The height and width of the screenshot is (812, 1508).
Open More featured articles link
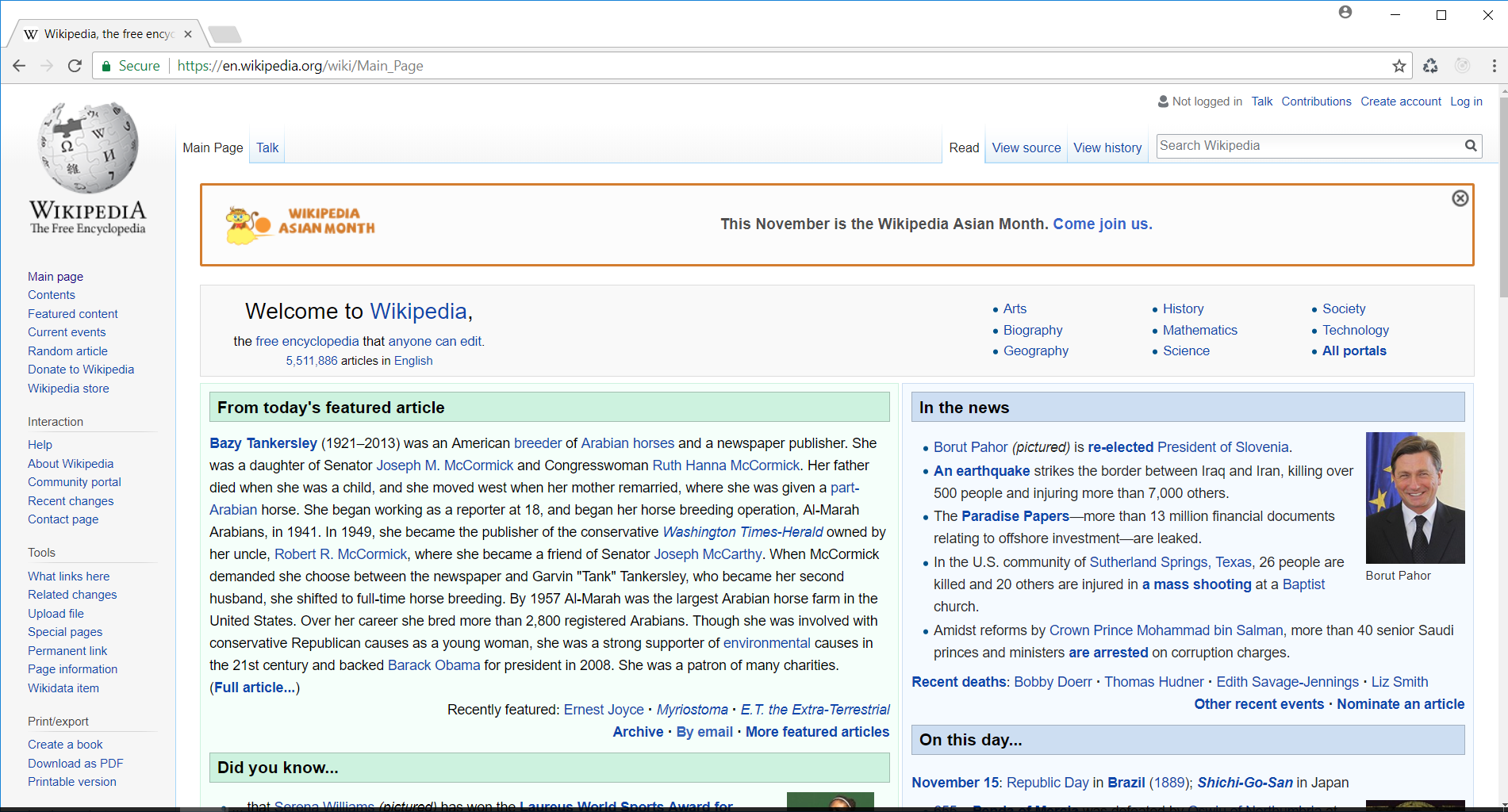coord(817,732)
